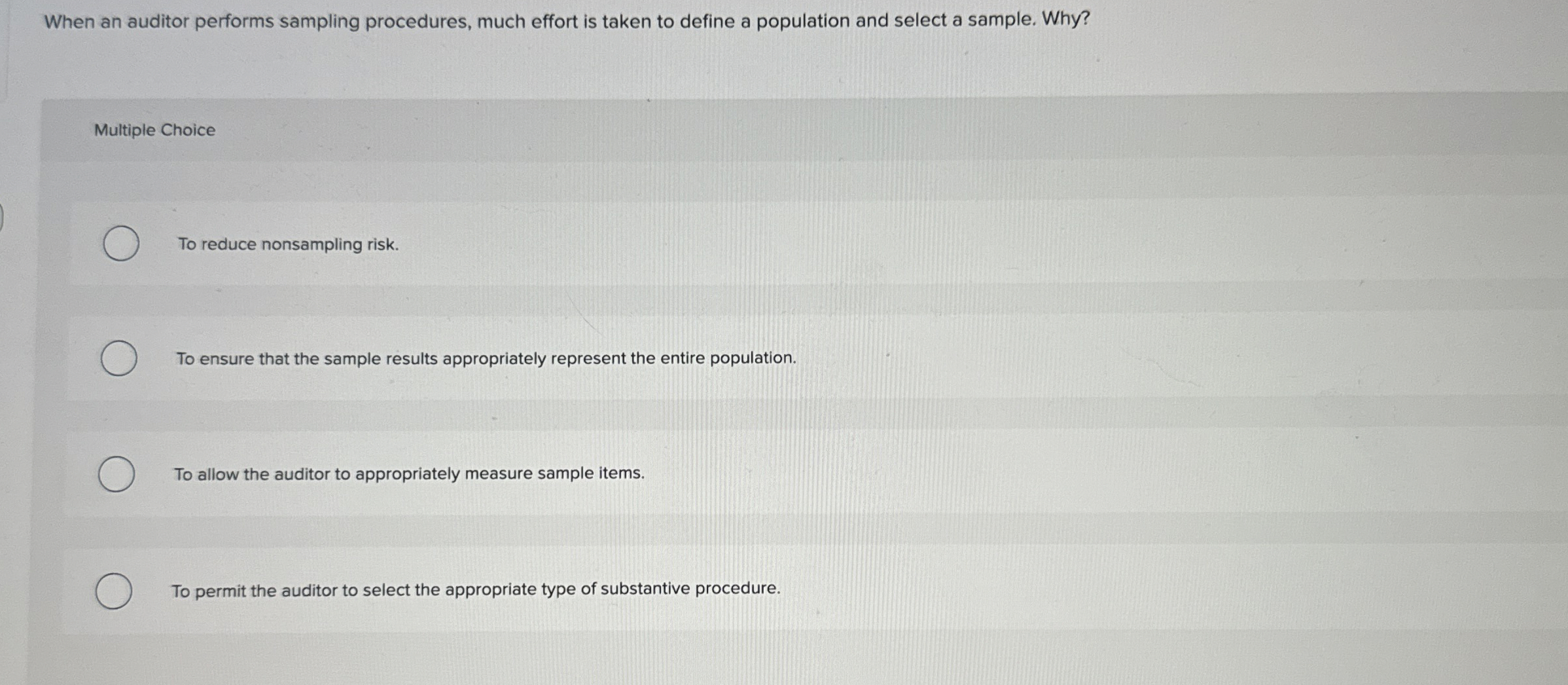Screen dimensions: 1568x685
Task: Click the Multiple Choice header bar
Action: [x=785, y=130]
